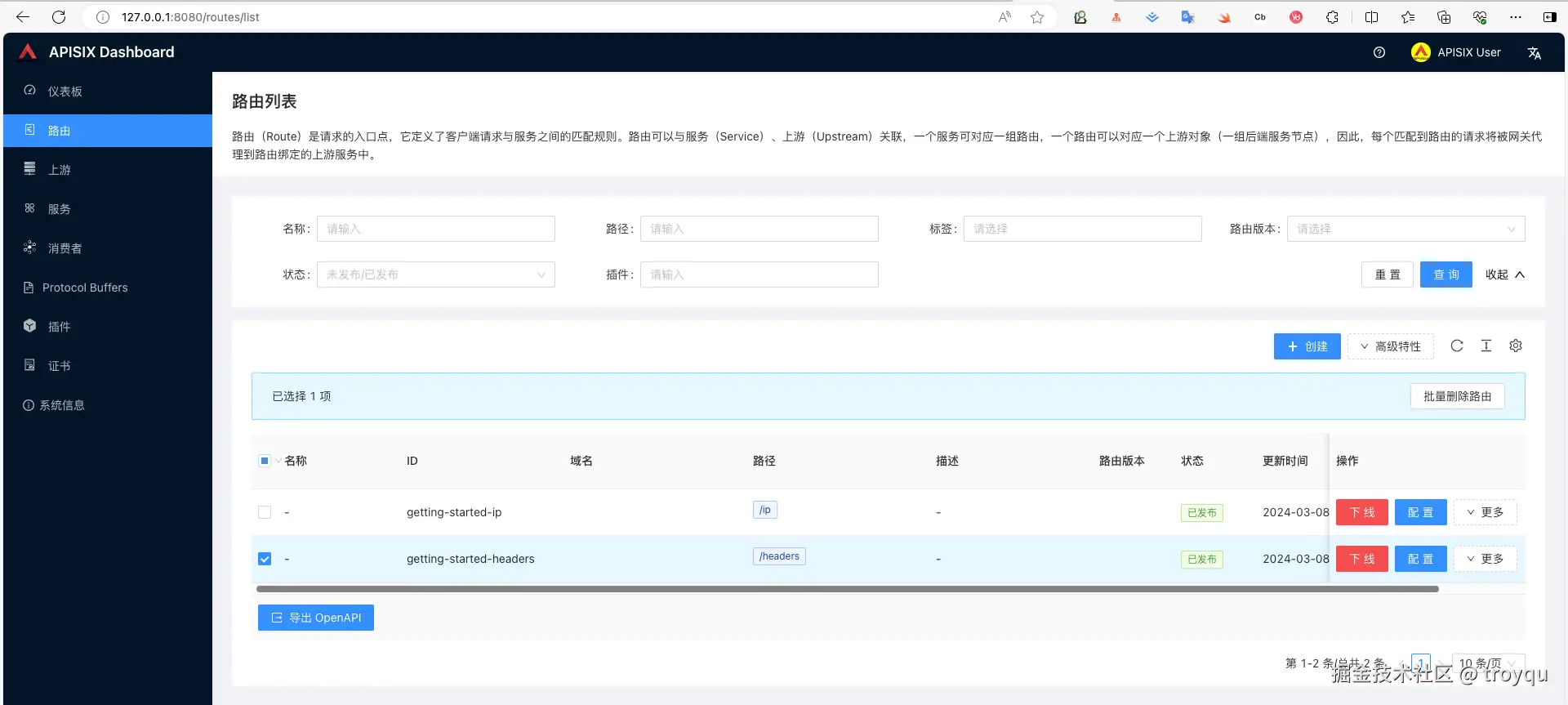The height and width of the screenshot is (705, 1568).
Task: Open the 标签 select field
Action: pyautogui.click(x=1083, y=229)
